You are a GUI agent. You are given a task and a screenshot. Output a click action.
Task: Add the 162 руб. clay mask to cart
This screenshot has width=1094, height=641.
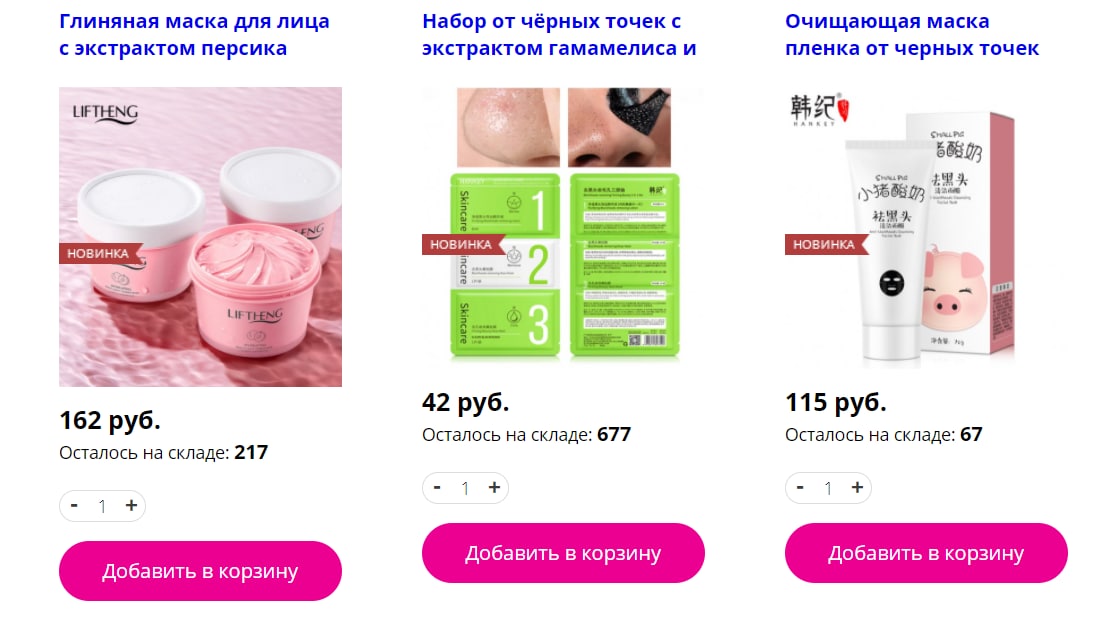(200, 571)
